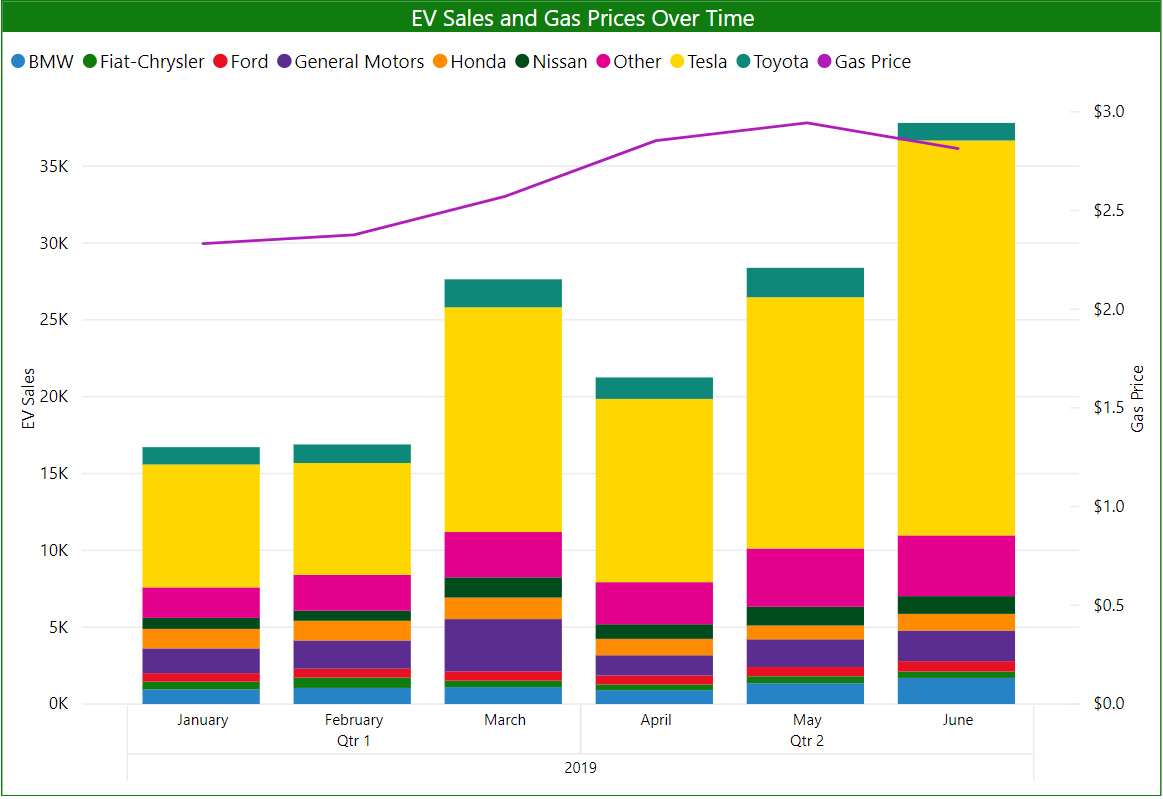Select the Qtr 2 axis label
The width and height of the screenshot is (1163, 799).
[806, 742]
